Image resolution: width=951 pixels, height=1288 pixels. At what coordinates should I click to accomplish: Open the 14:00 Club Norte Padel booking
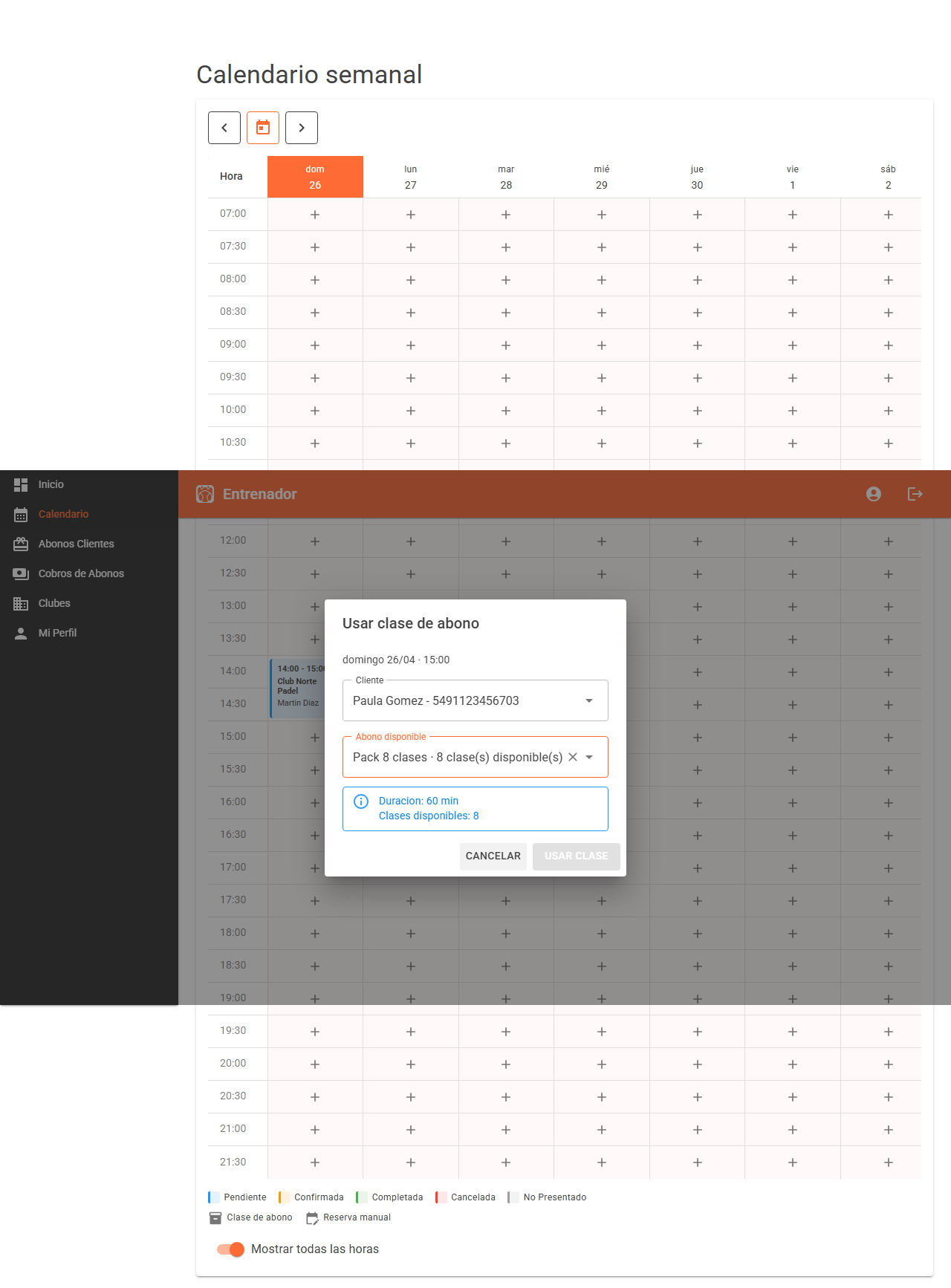pos(297,689)
